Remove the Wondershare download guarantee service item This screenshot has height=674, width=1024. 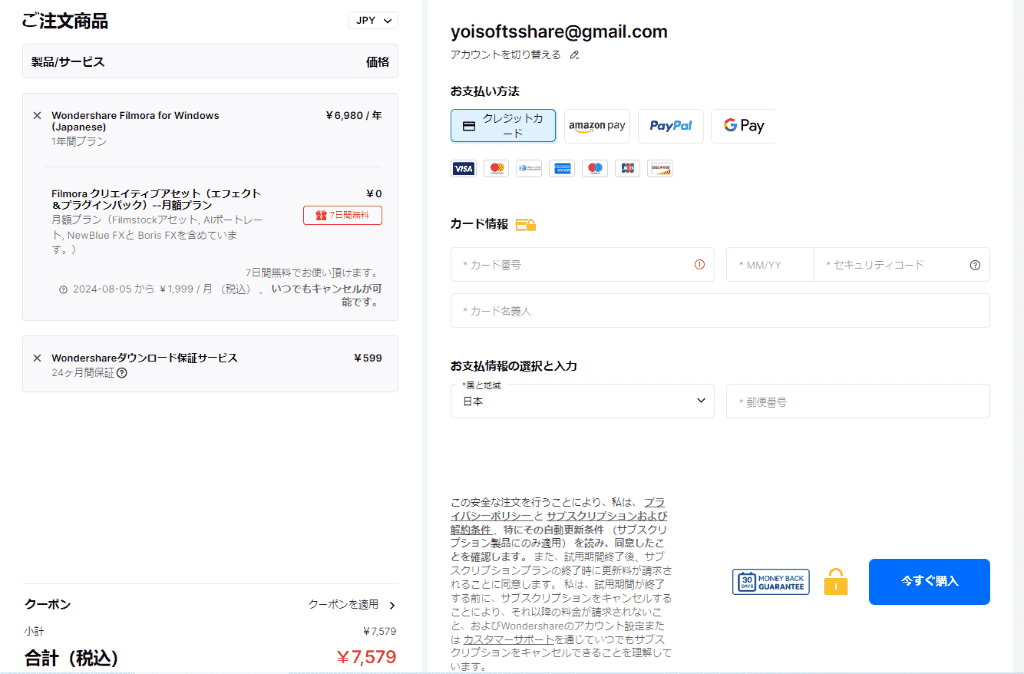point(37,358)
